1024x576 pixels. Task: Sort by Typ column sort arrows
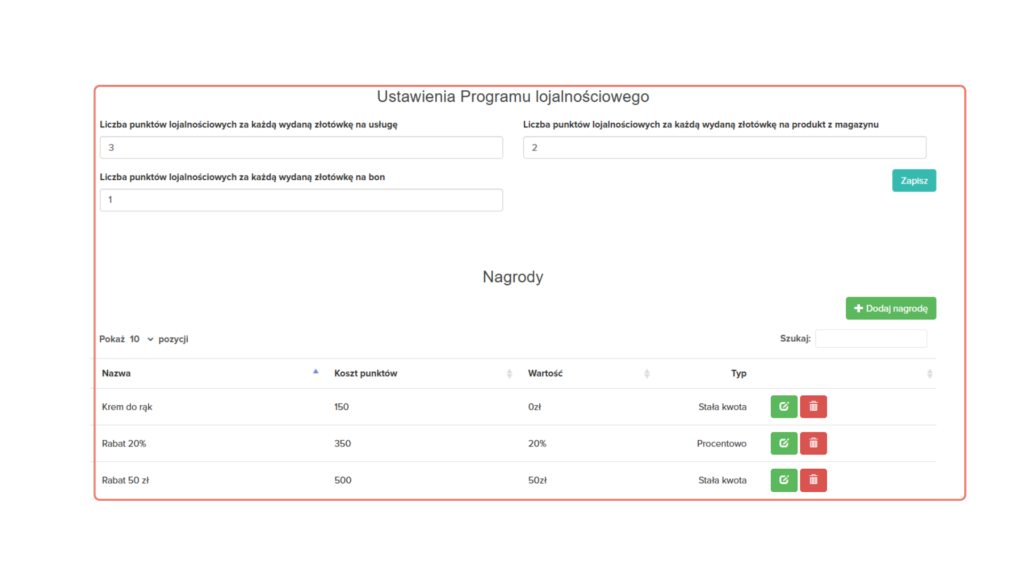coord(929,374)
